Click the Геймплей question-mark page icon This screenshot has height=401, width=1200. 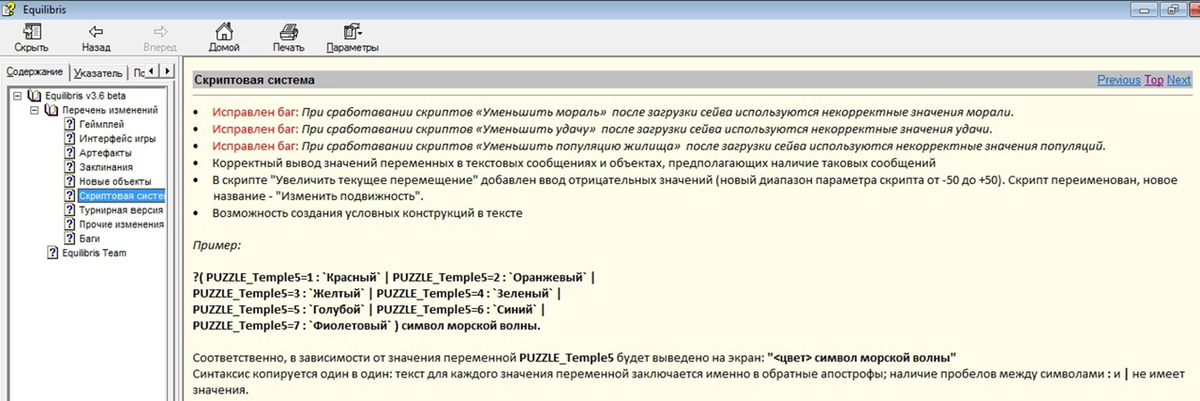click(69, 124)
